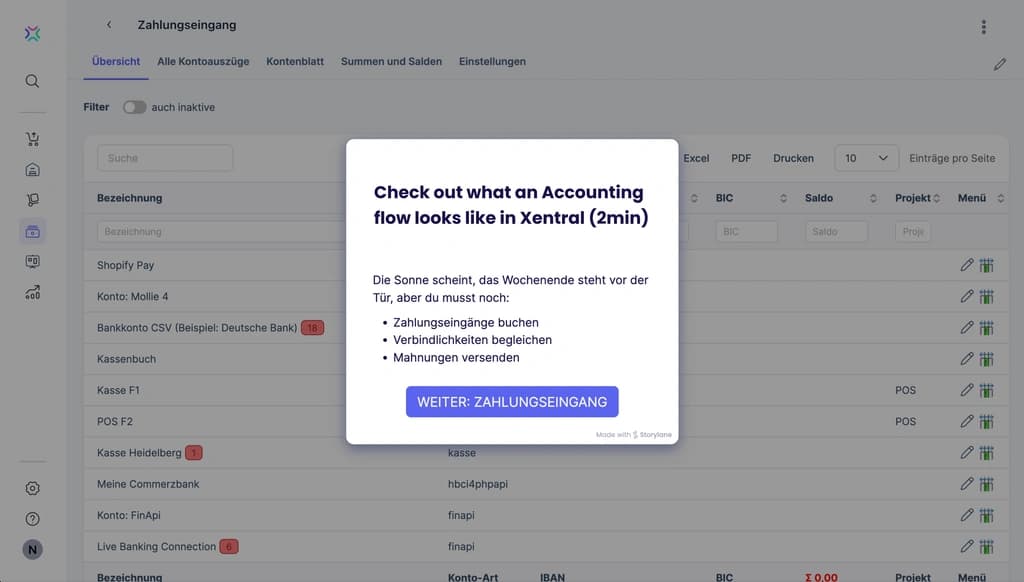Open the table icon for Meine Commerzbank
The image size is (1024, 582).
click(x=986, y=485)
